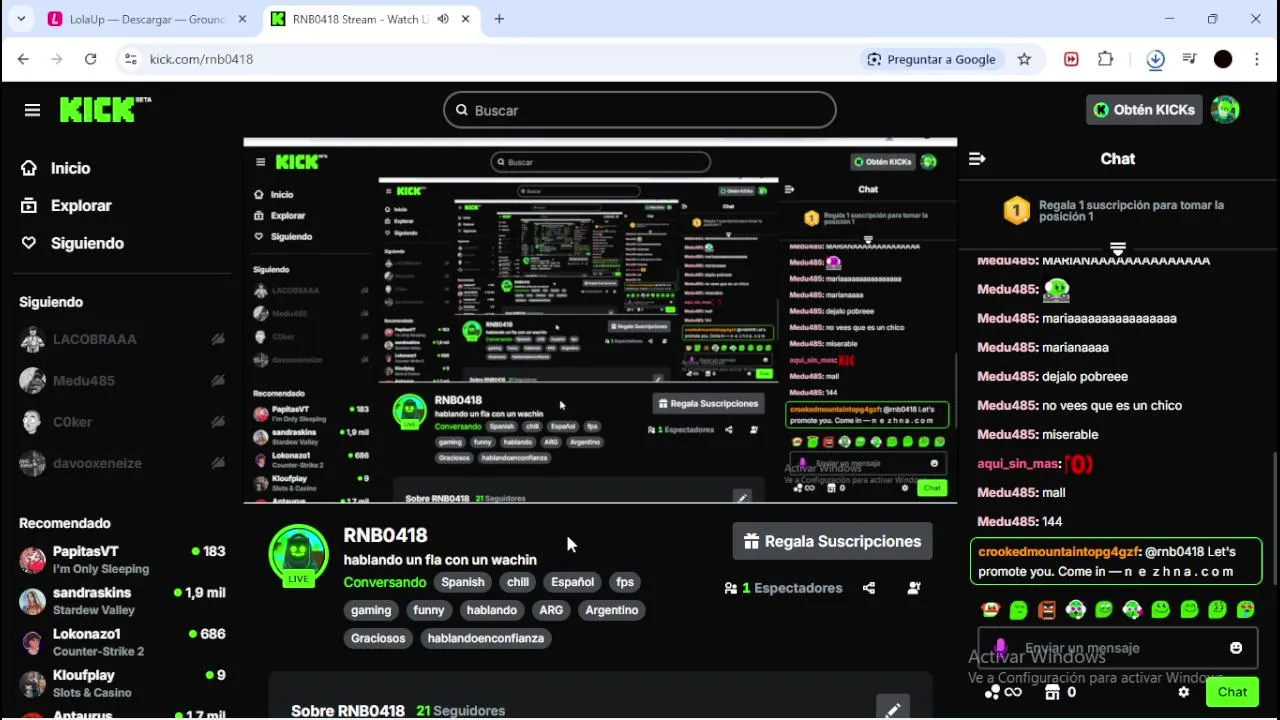This screenshot has height=720, width=1280.
Task: Open Chrome downloads icon
Action: [1155, 59]
